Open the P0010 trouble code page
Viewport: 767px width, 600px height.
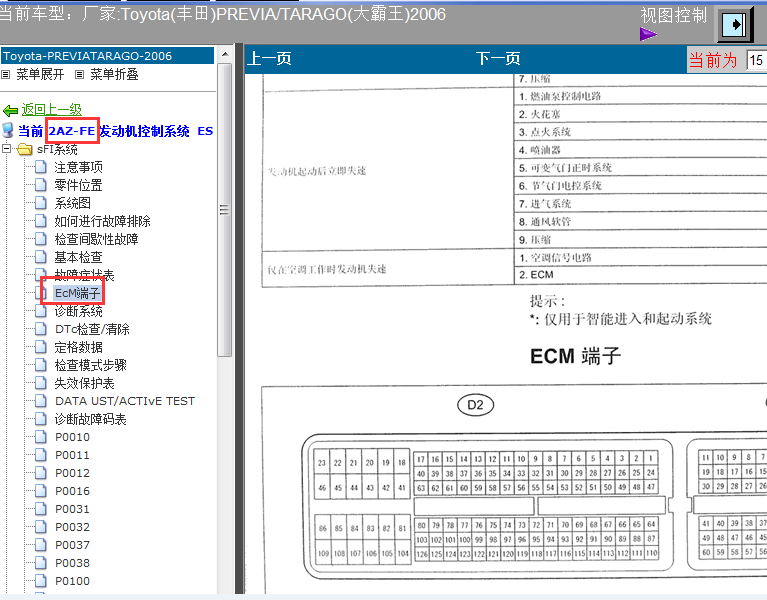pyautogui.click(x=72, y=437)
